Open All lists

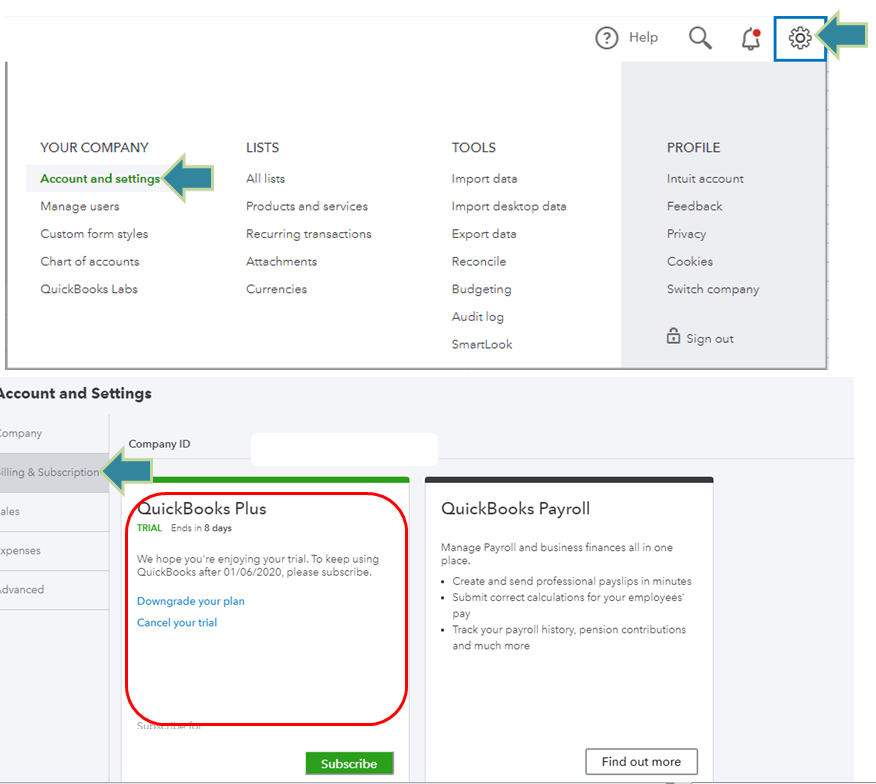tap(265, 179)
